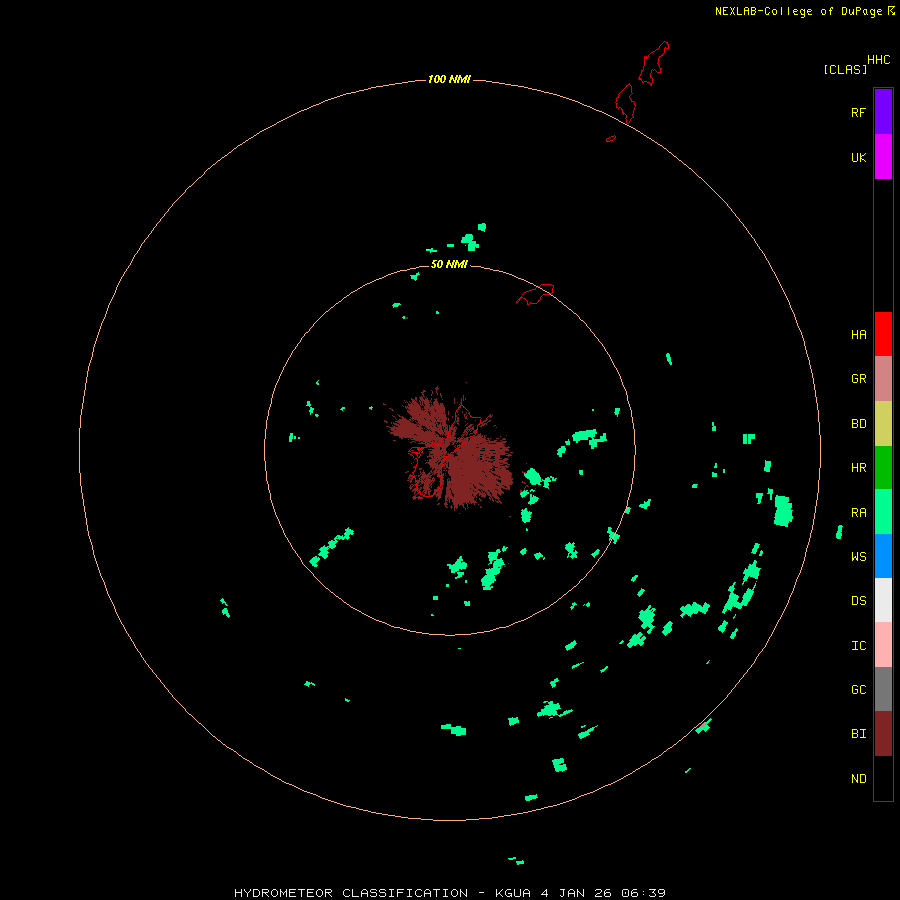Screen dimensions: 900x900
Task: Click the HA red legend swatch
Action: (883, 334)
